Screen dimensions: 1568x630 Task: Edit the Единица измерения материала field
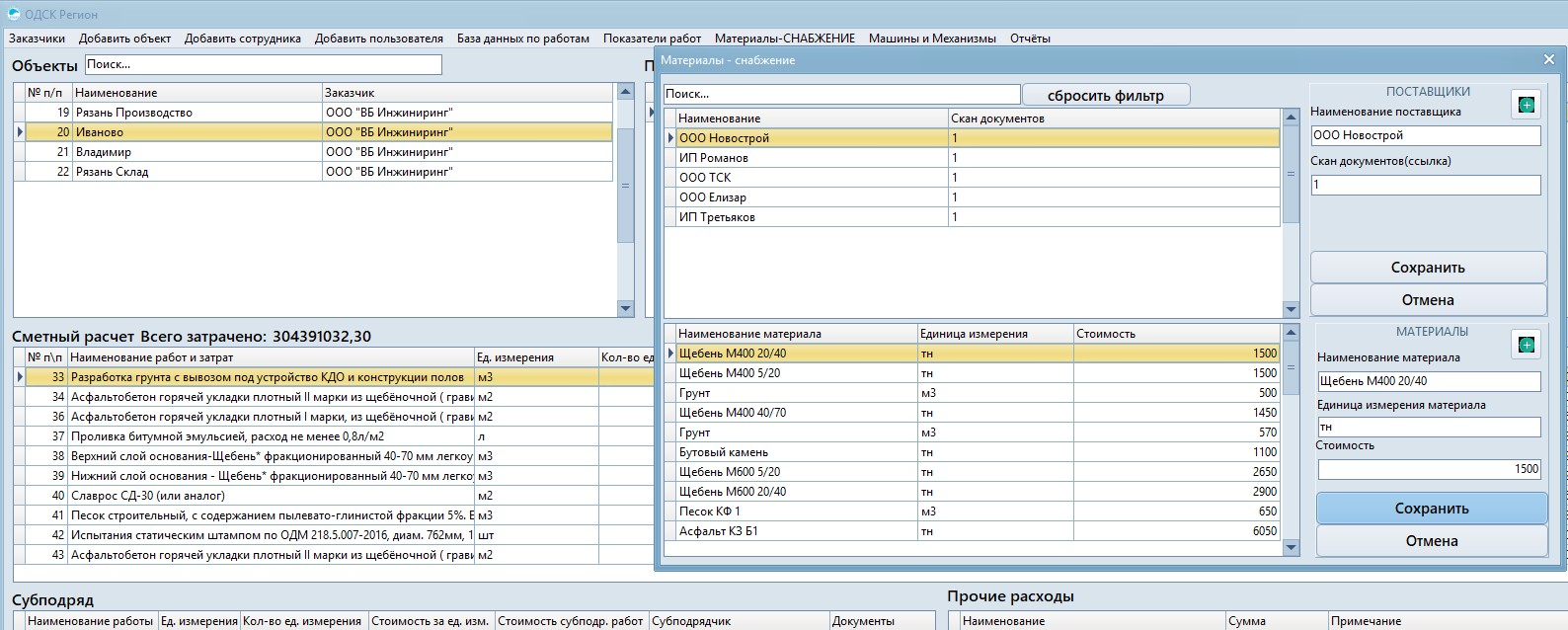click(1429, 428)
